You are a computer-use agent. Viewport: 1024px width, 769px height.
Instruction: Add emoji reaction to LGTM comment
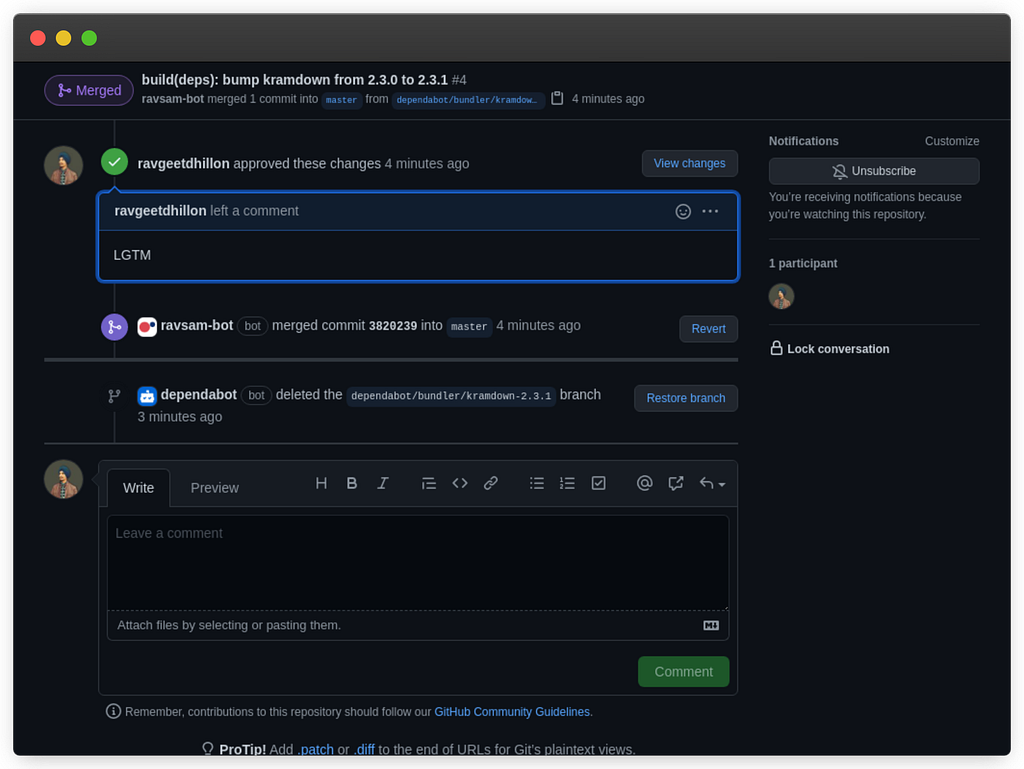(x=682, y=212)
